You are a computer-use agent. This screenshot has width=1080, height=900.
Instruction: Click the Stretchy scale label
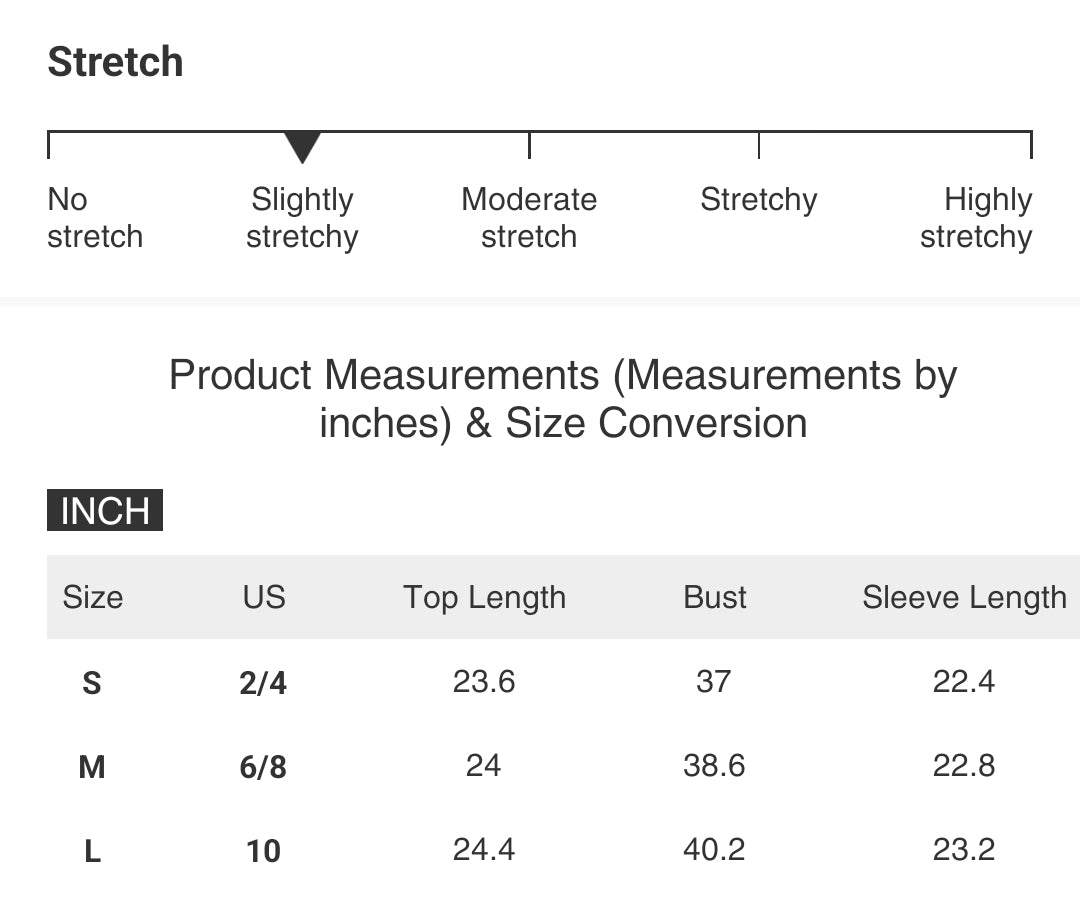tap(758, 200)
